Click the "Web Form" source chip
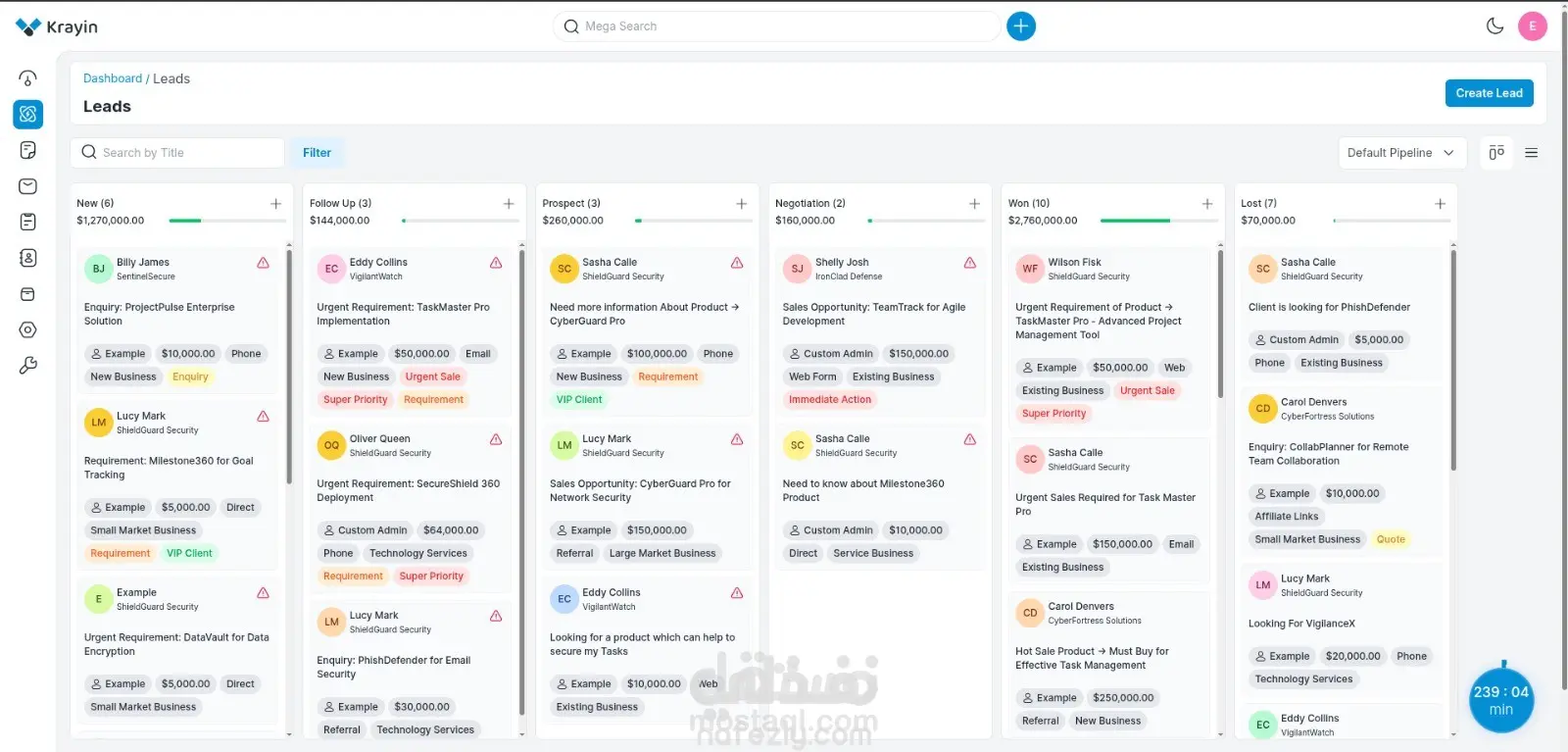The width and height of the screenshot is (1568, 752). 812,377
